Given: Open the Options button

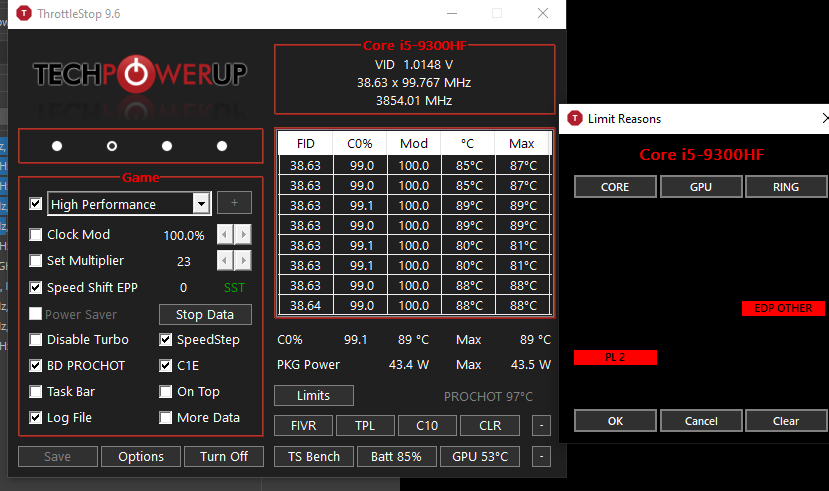Looking at the screenshot, I should (141, 457).
